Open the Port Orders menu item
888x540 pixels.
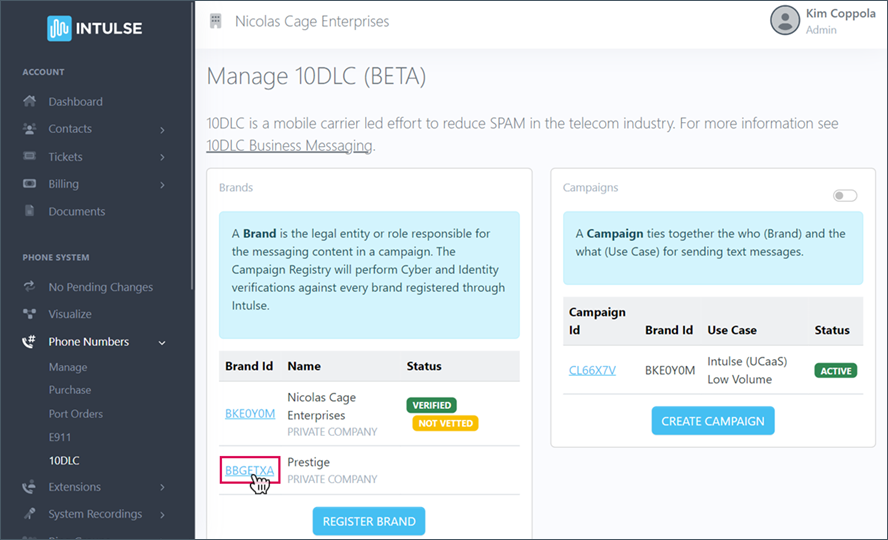[x=76, y=414]
